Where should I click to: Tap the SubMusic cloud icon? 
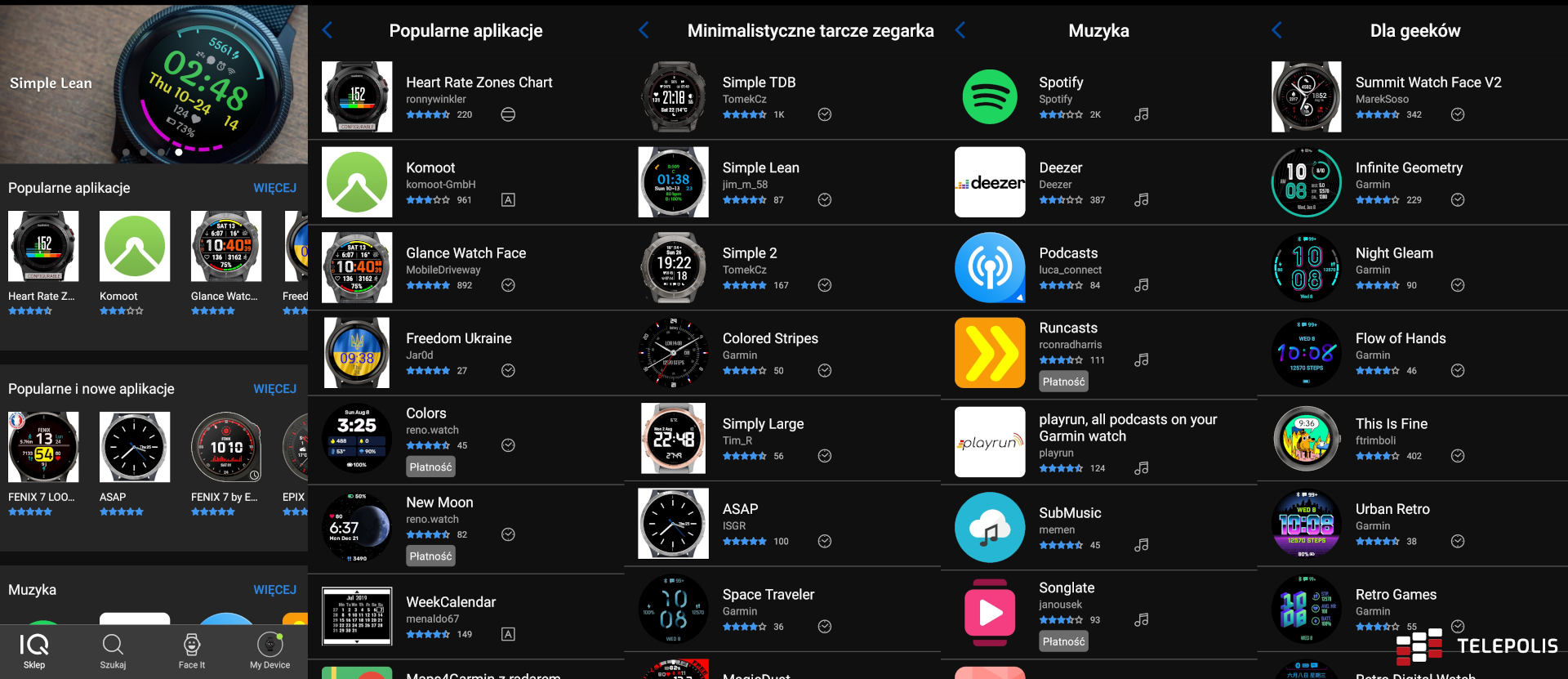coord(990,527)
